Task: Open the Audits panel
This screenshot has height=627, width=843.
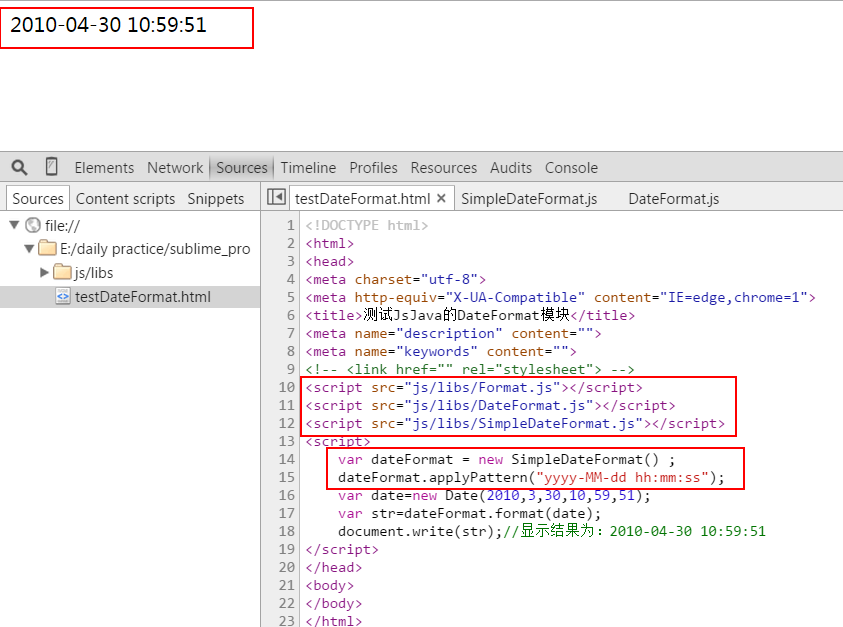Action: coord(511,168)
